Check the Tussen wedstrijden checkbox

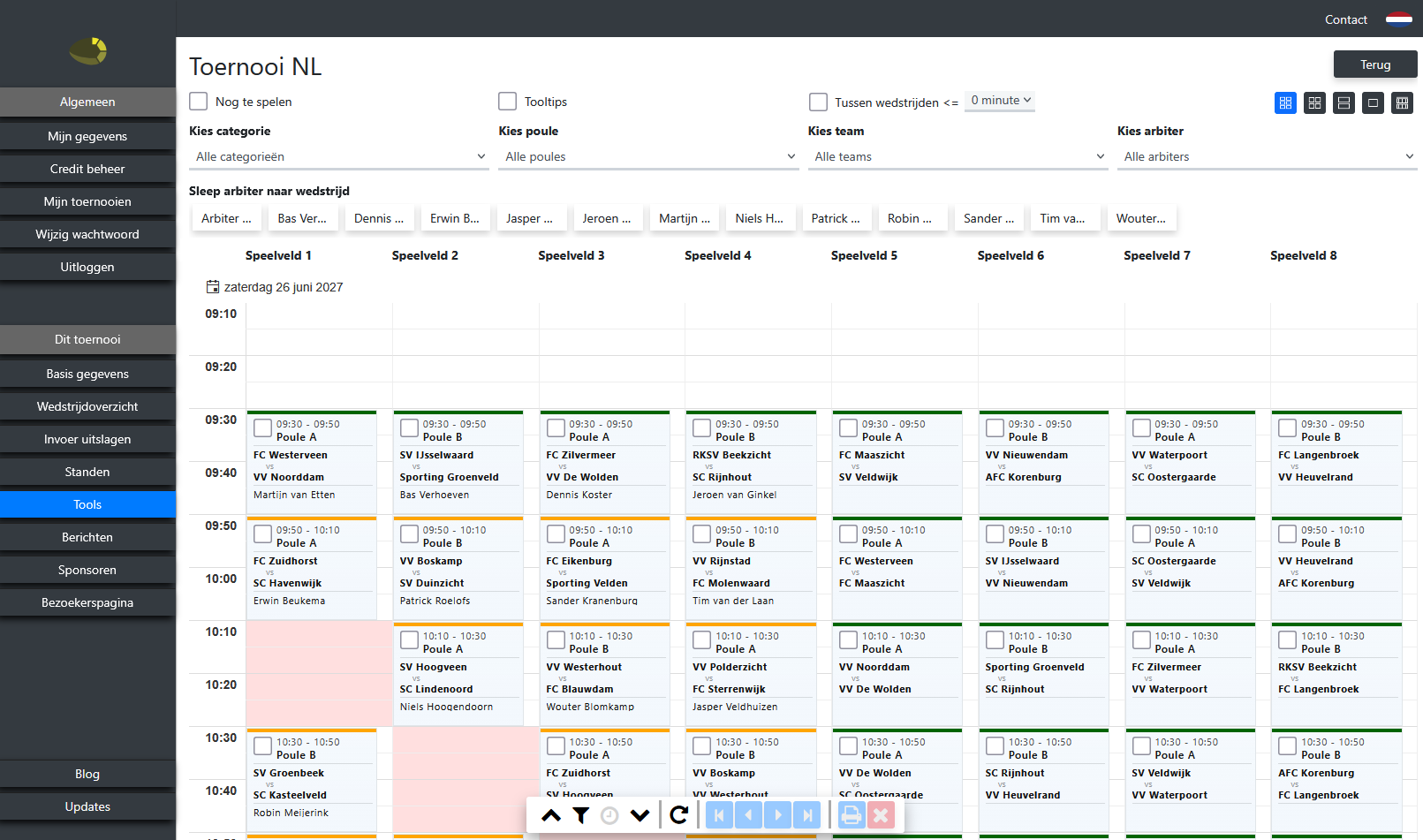click(819, 102)
